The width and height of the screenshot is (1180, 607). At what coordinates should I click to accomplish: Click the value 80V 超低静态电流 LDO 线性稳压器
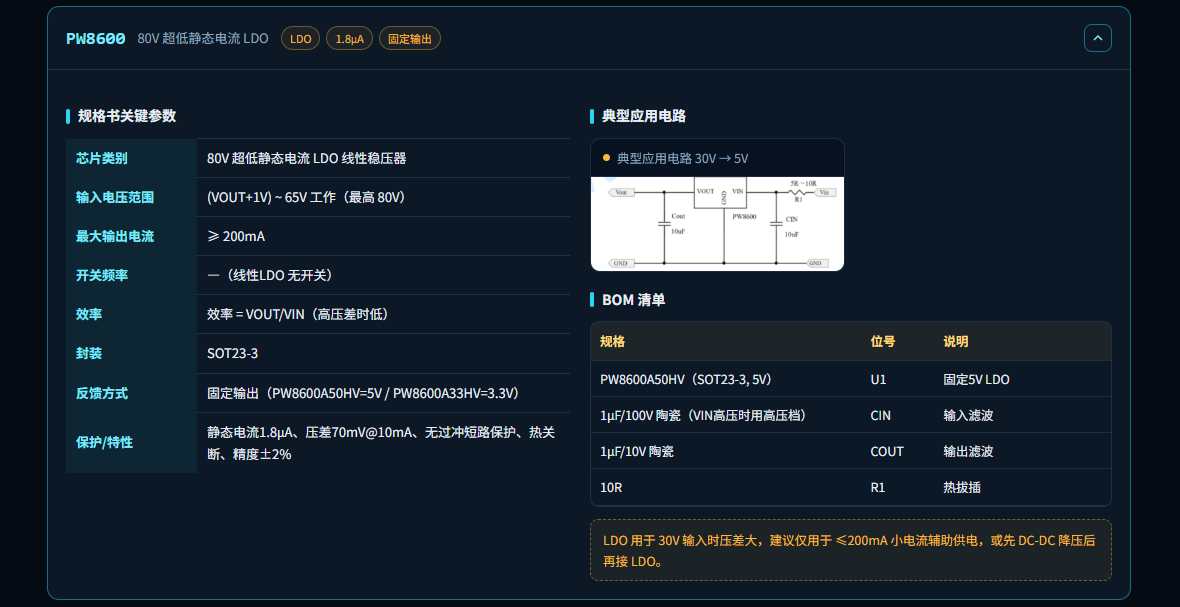coord(306,158)
